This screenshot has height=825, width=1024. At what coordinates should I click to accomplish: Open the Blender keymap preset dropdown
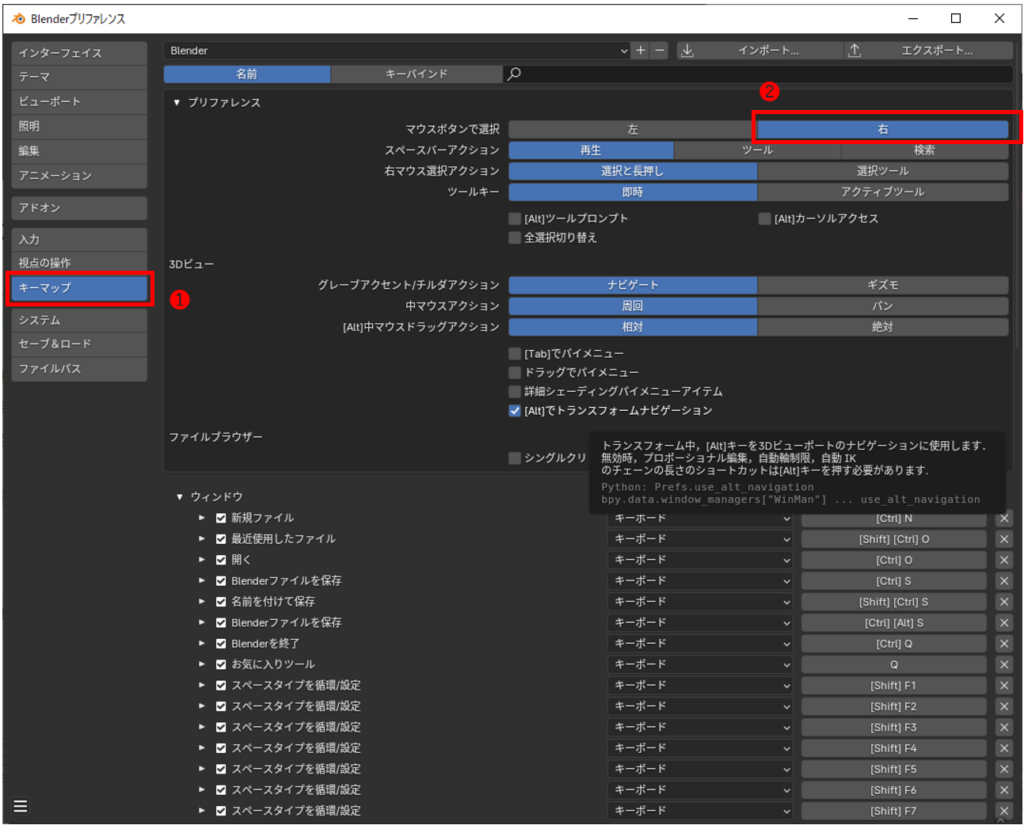pyautogui.click(x=396, y=51)
